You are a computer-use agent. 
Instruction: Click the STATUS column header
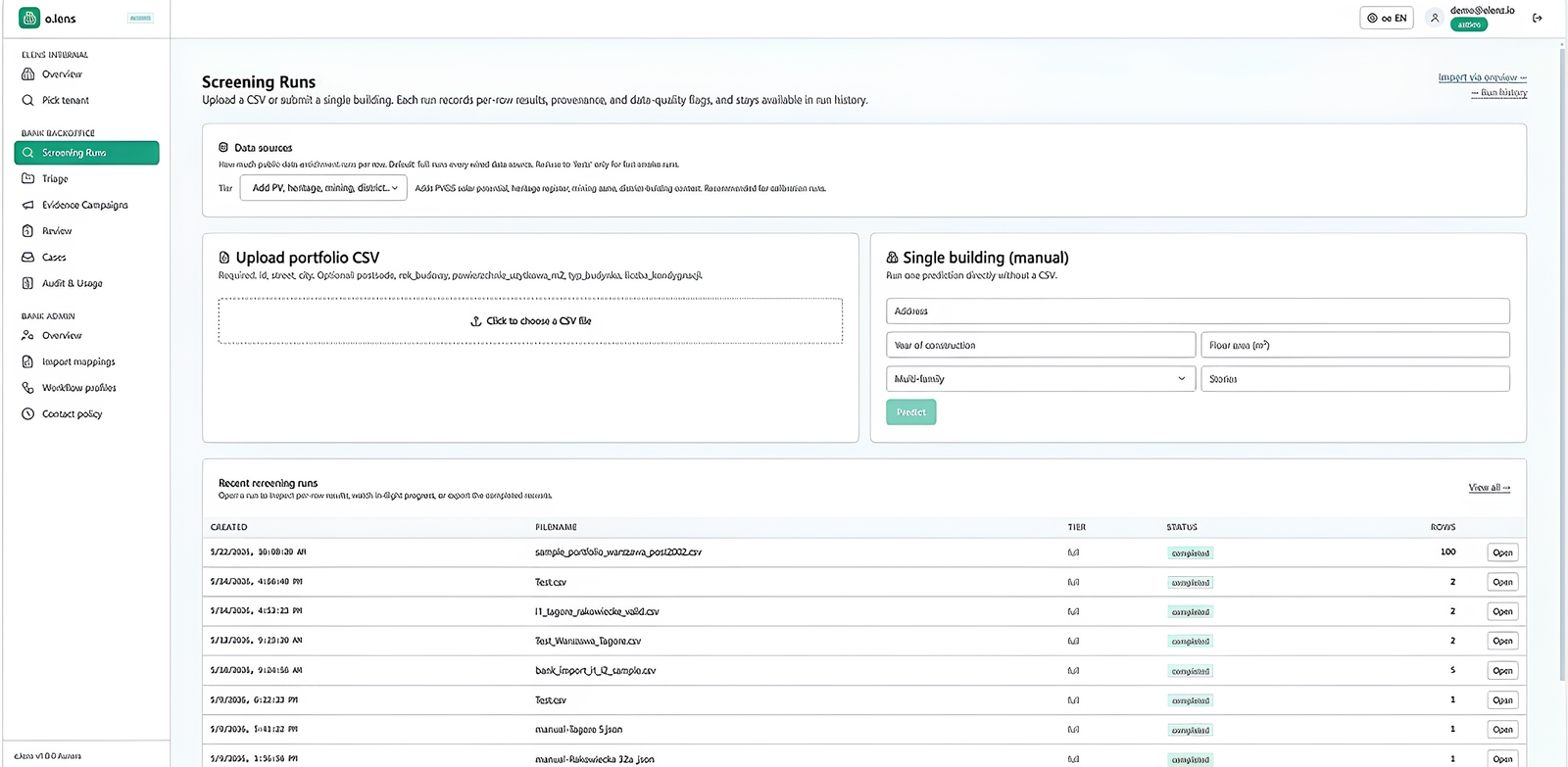1182,527
